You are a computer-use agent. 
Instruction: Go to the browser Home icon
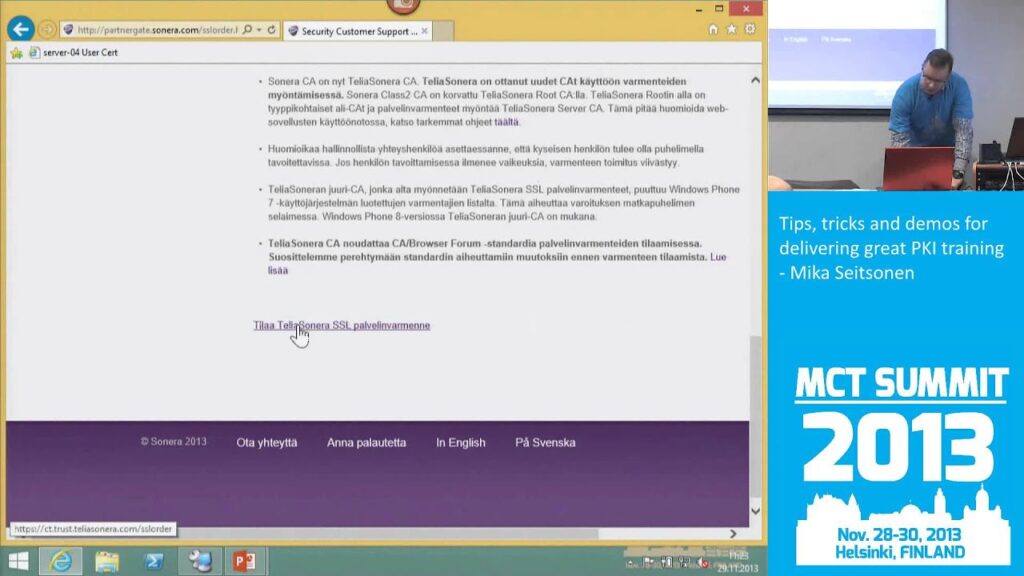click(713, 29)
